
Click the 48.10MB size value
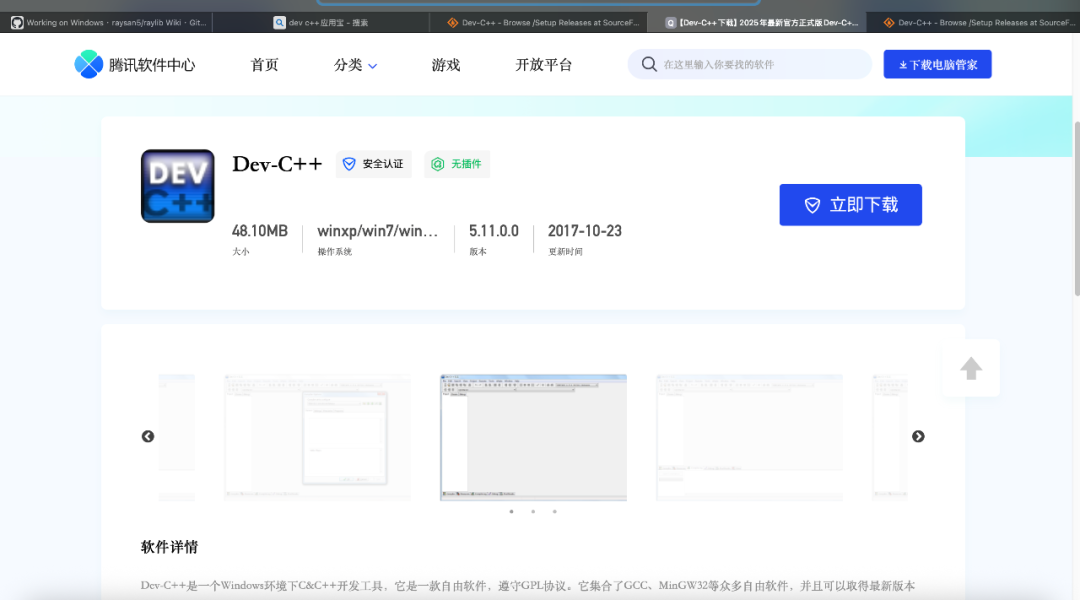click(260, 231)
